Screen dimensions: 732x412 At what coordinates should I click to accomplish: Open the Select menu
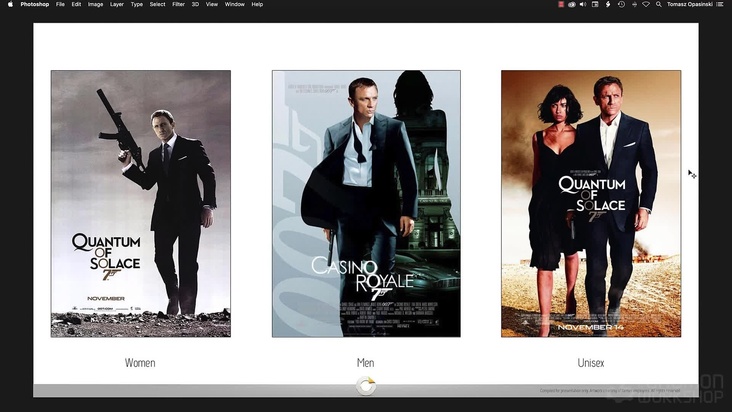click(x=157, y=4)
